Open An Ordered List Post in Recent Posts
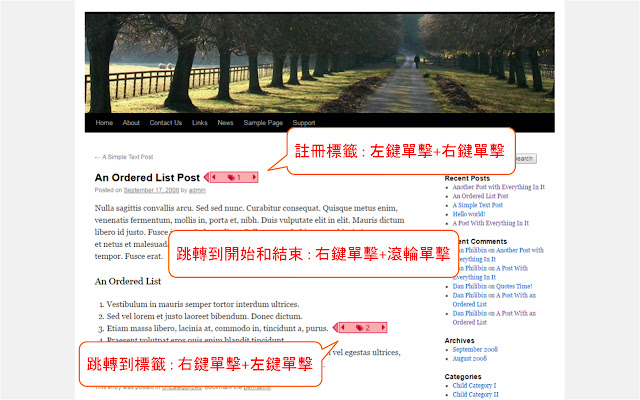The image size is (640, 400). click(480, 196)
